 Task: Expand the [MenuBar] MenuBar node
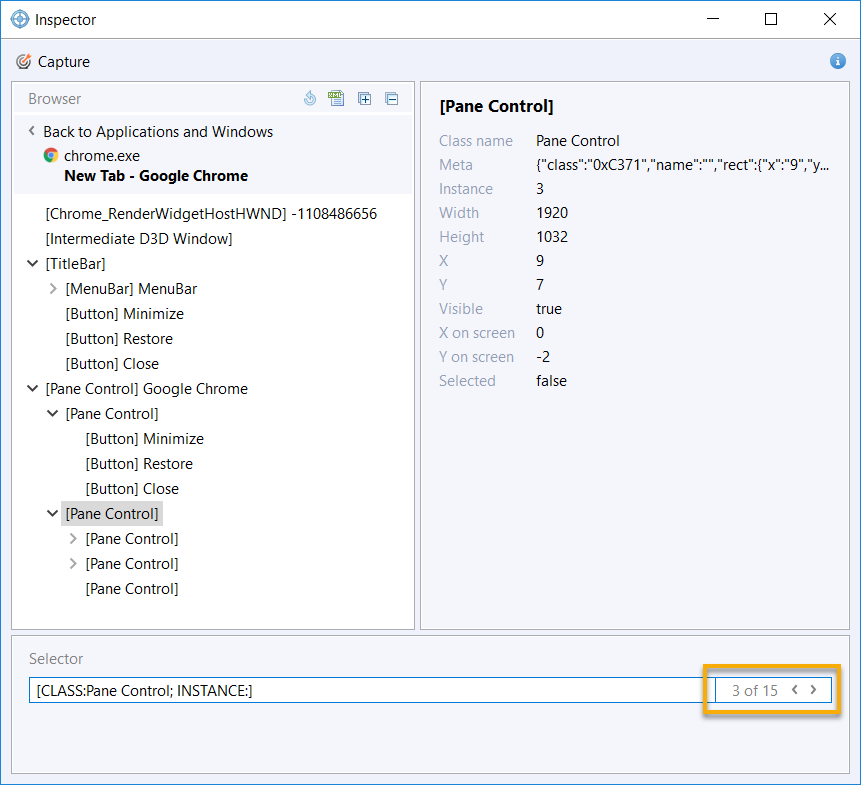(x=53, y=289)
